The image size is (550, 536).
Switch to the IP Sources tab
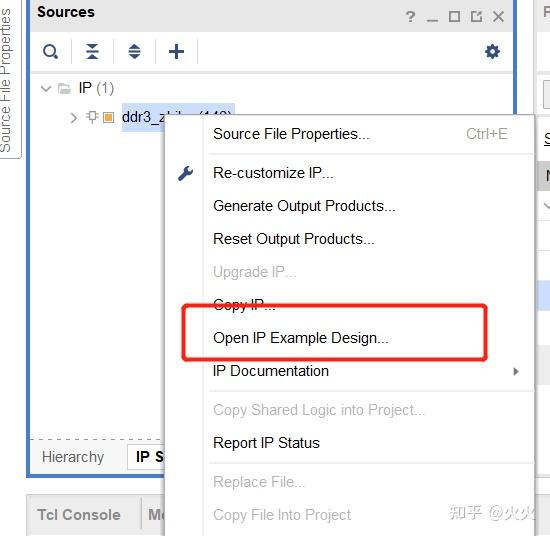coord(146,457)
